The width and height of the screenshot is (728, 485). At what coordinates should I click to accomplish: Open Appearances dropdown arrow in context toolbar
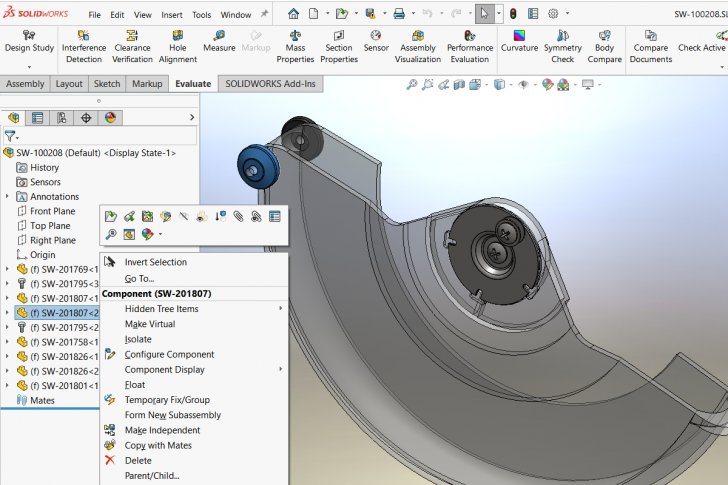tap(160, 234)
